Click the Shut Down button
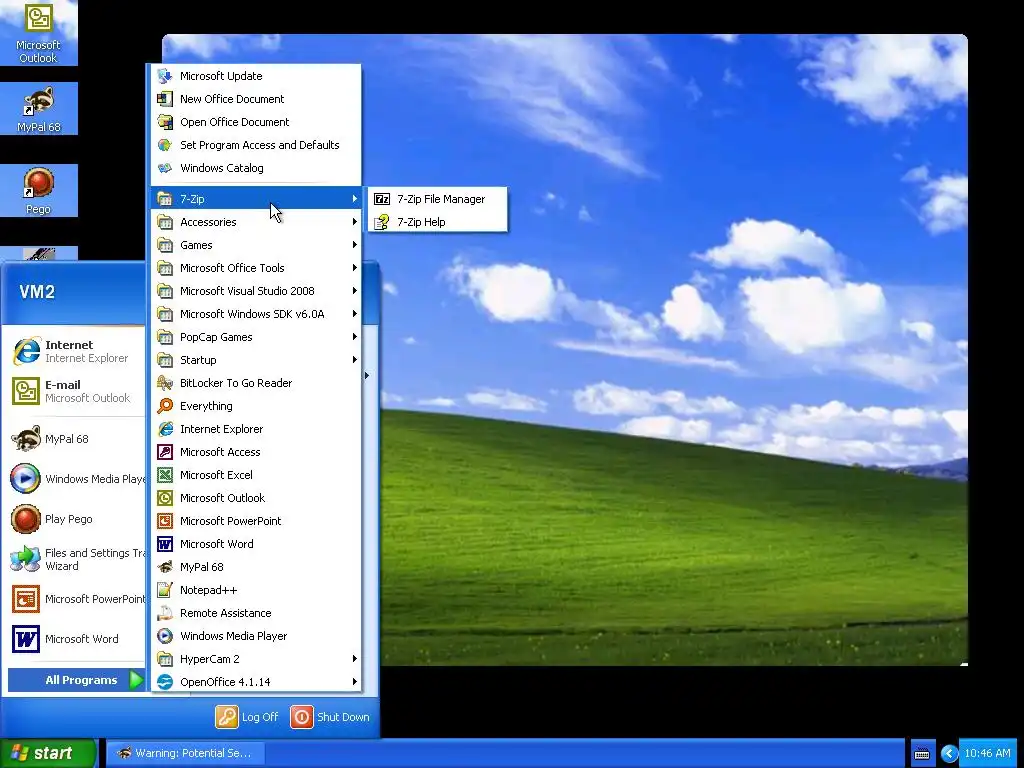 330,717
